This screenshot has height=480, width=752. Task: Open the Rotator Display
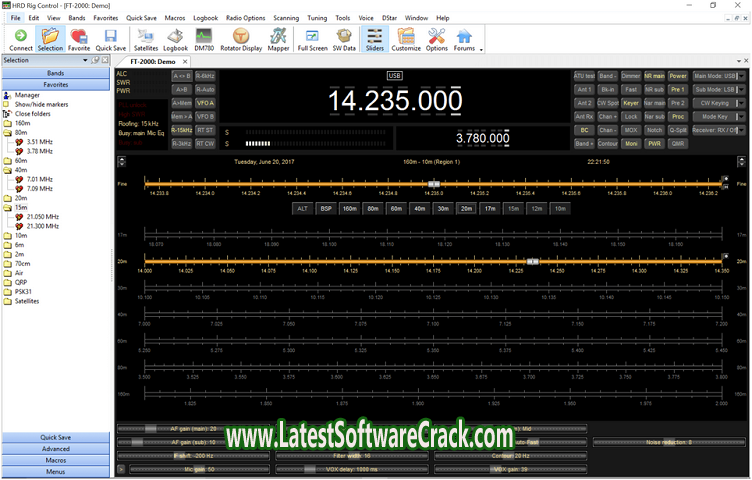[x=242, y=39]
